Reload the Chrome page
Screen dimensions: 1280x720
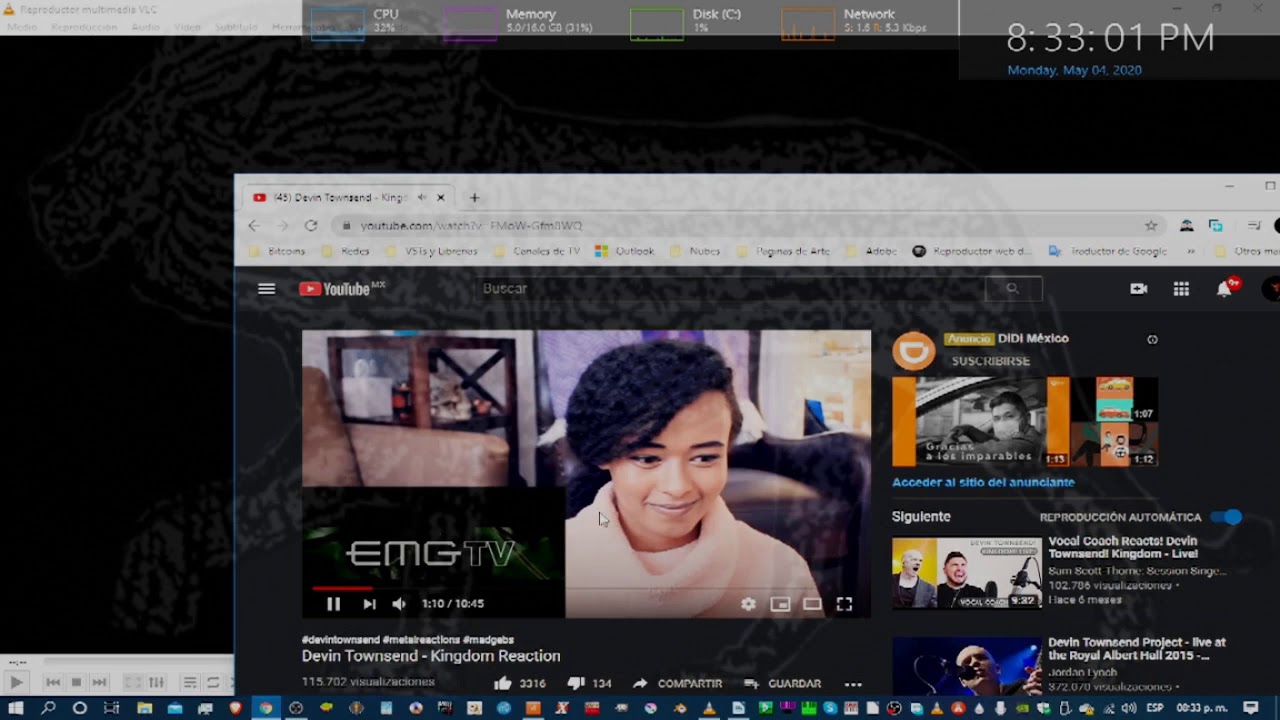[x=311, y=226]
